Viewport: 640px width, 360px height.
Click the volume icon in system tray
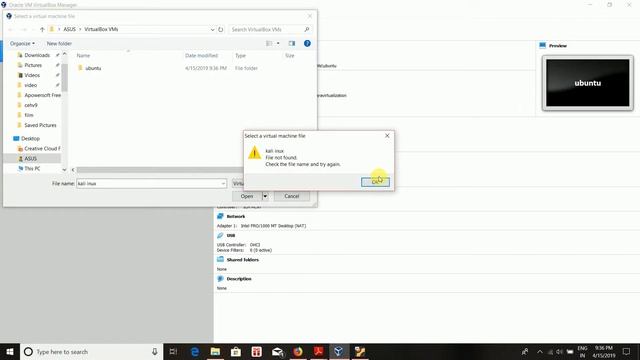pyautogui.click(x=560, y=351)
